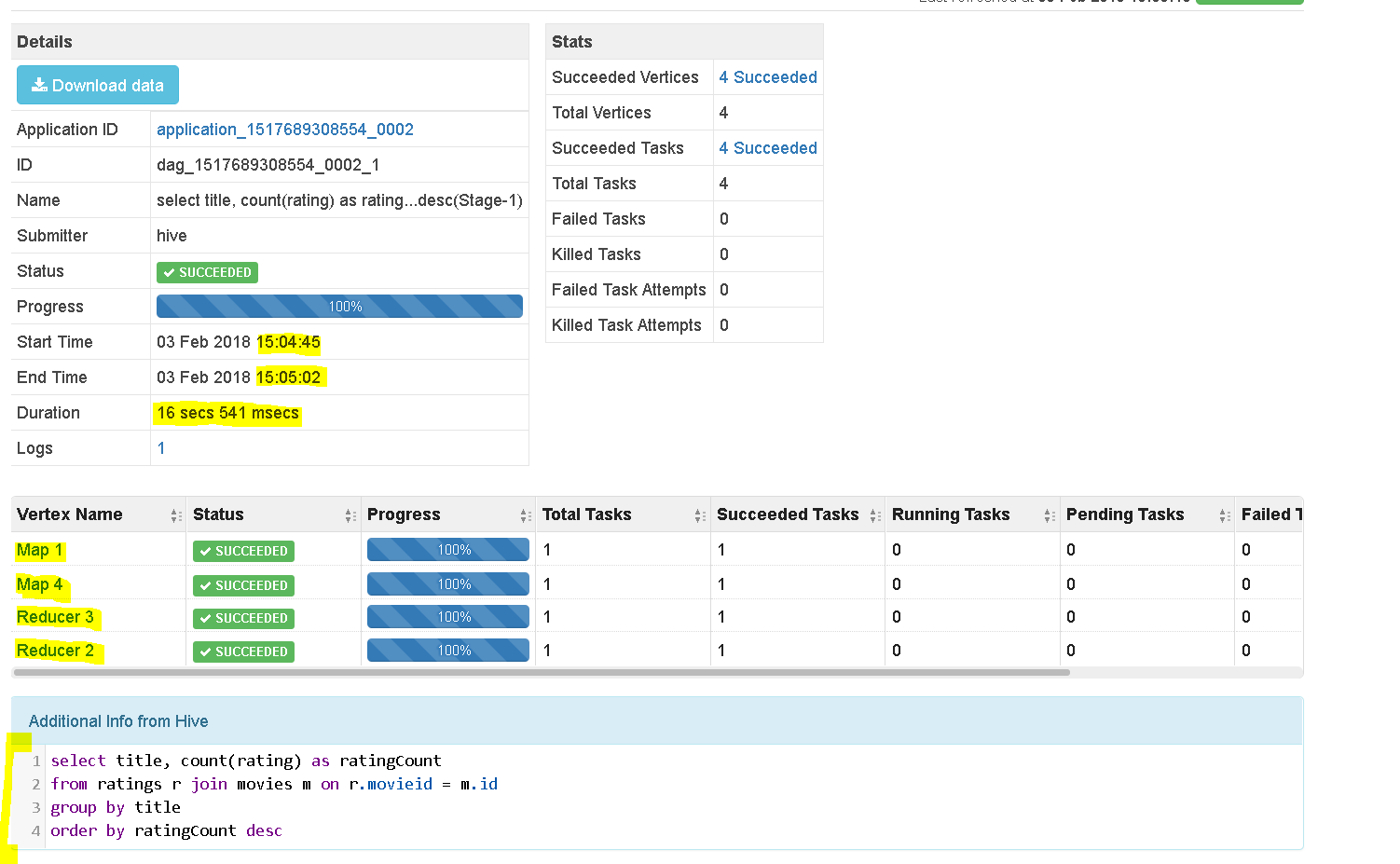
Task: Open the 4 Succeeded link for Succeeded Tasks
Action: click(768, 148)
